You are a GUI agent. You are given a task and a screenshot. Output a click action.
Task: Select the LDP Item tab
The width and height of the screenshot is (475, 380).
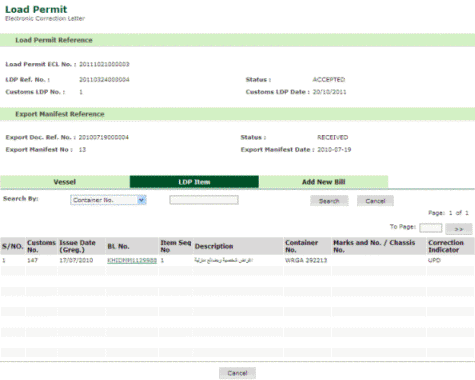[x=194, y=182]
